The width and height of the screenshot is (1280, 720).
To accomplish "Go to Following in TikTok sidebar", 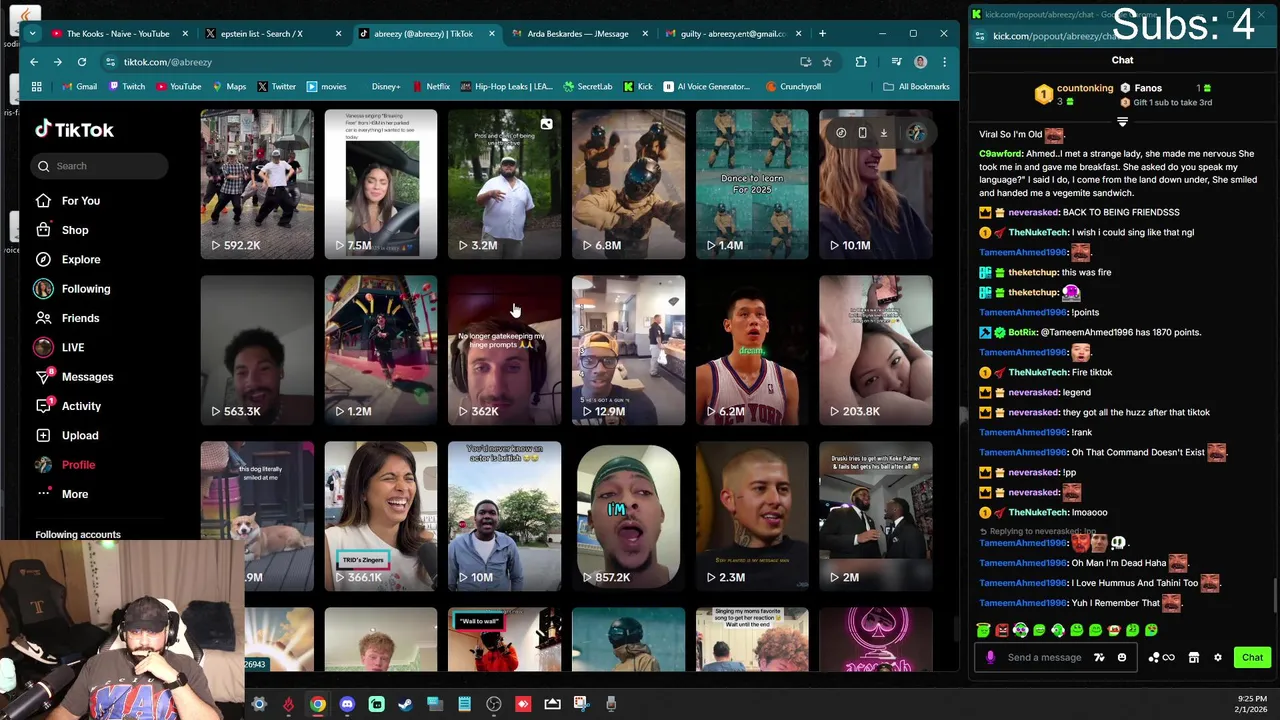I will 72,289.
